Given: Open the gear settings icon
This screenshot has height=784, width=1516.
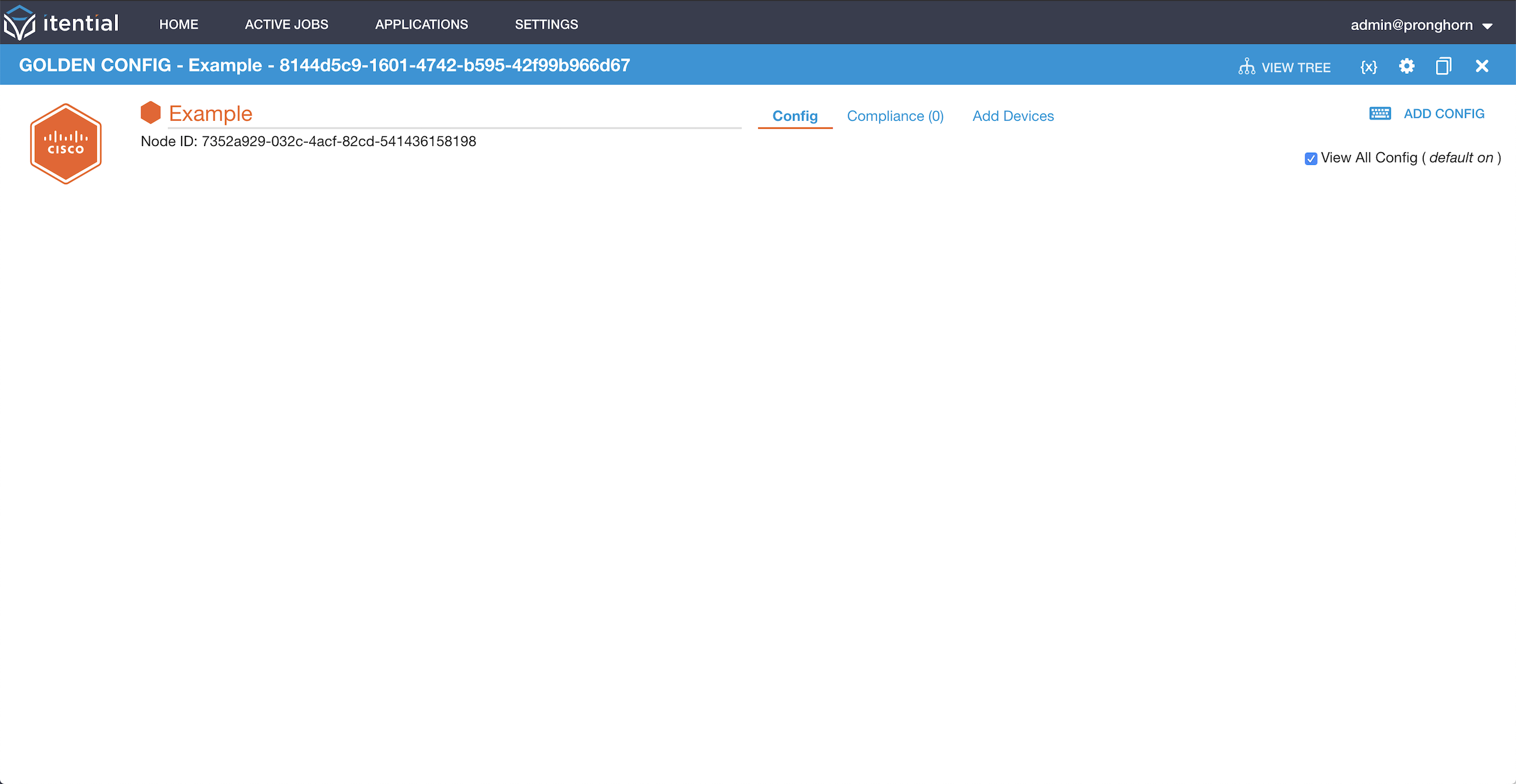Looking at the screenshot, I should (x=1407, y=66).
